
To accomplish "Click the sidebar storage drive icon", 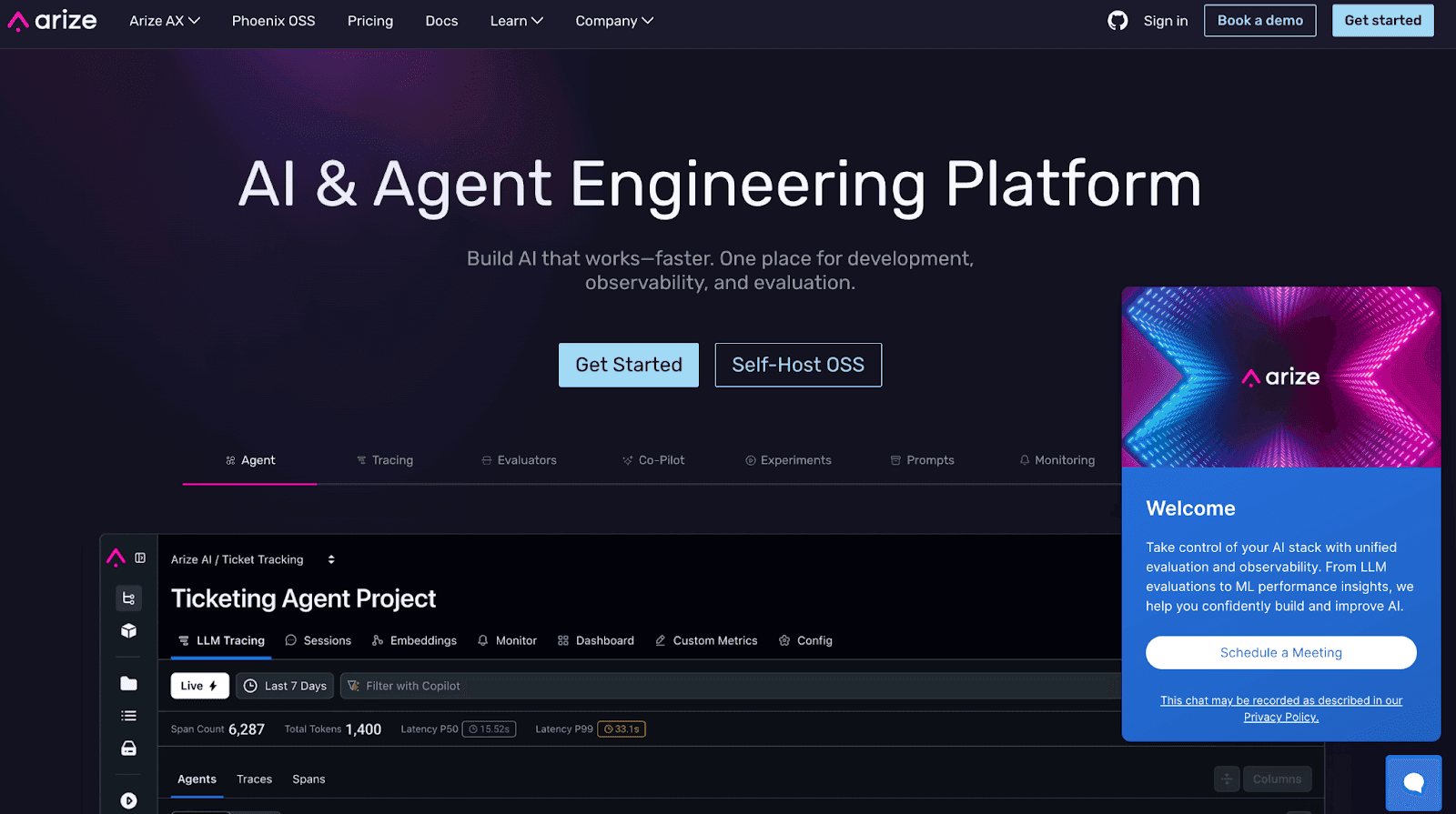I will click(128, 748).
